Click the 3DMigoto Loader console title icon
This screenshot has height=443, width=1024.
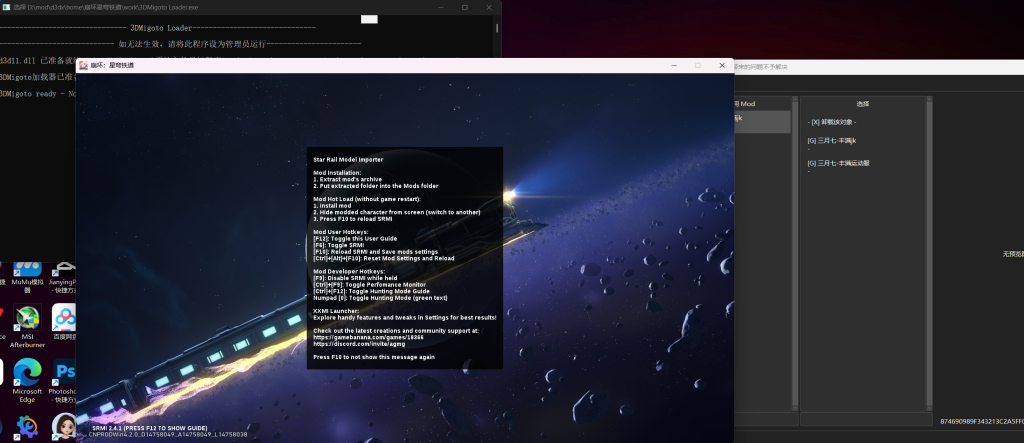coord(5,7)
